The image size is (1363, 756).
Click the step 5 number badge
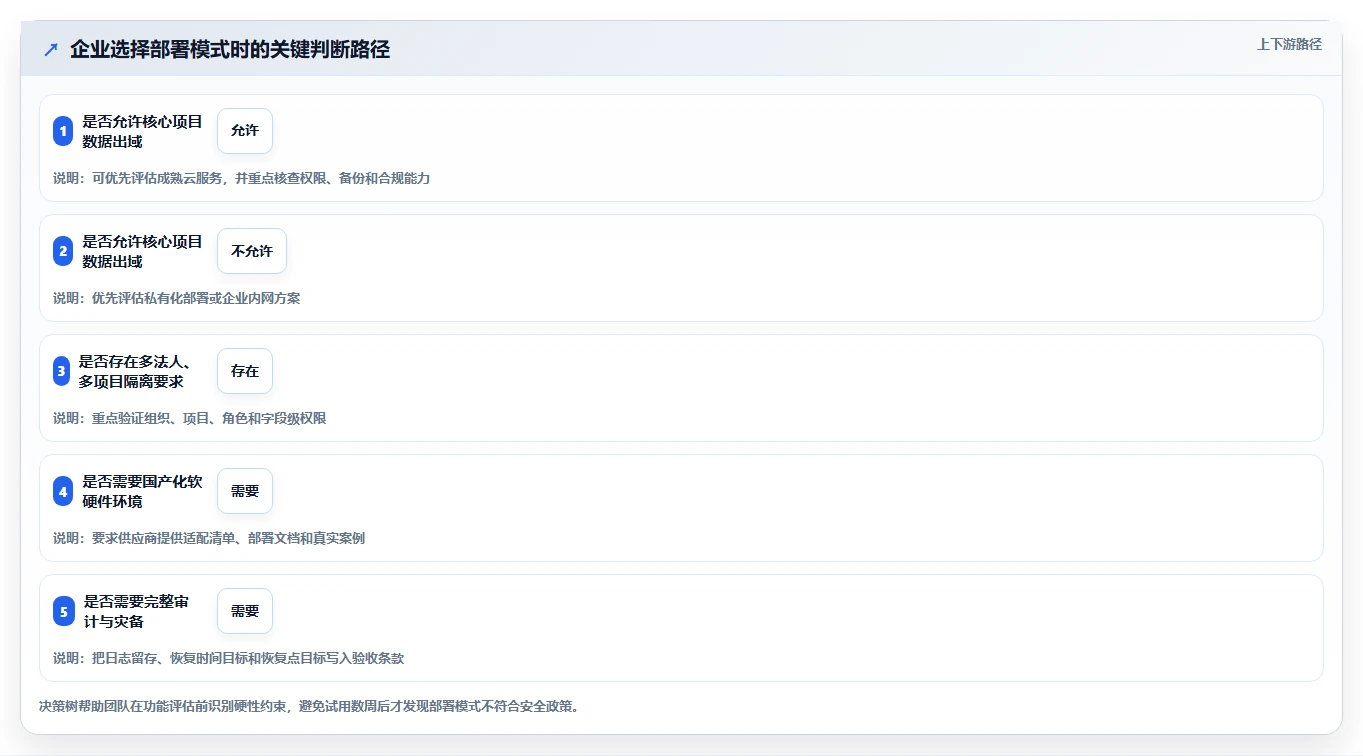pos(63,611)
